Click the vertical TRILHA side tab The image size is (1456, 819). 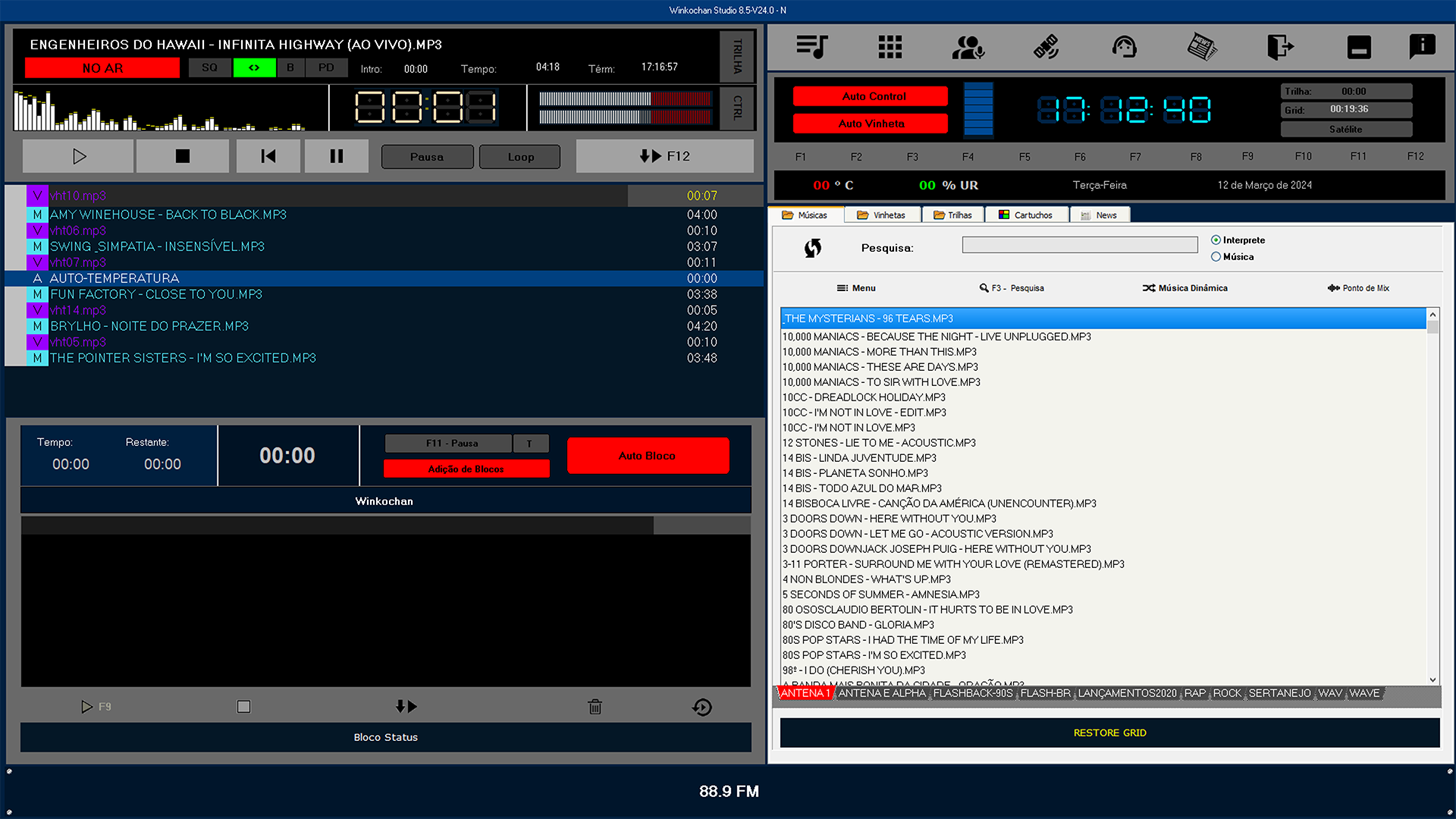click(x=737, y=57)
